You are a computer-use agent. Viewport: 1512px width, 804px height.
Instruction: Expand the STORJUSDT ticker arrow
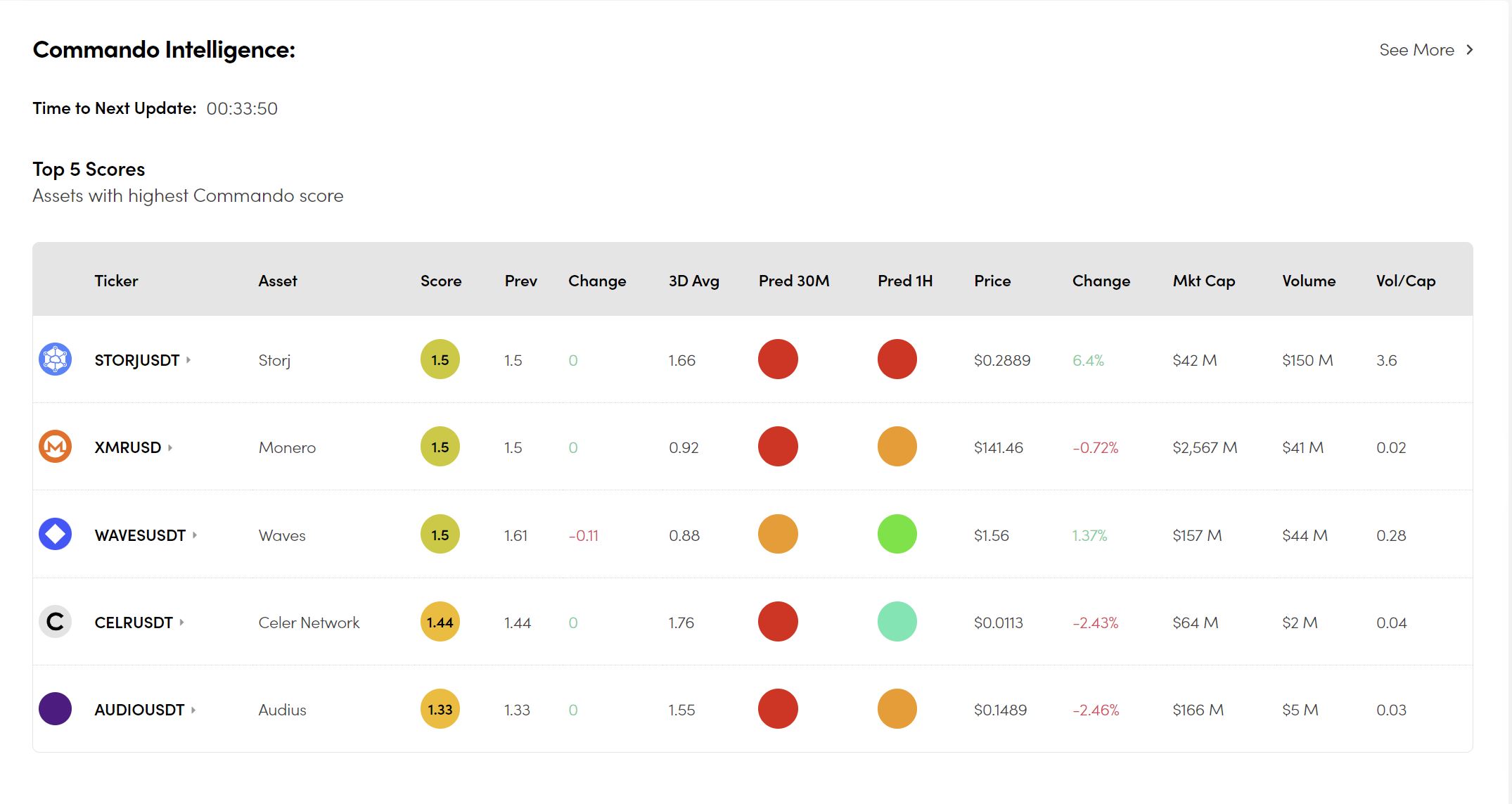tap(188, 359)
